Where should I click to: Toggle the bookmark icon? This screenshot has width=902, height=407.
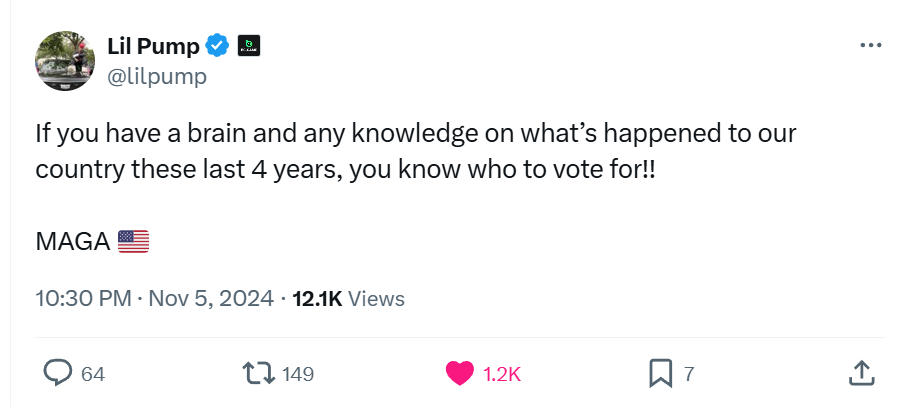click(x=660, y=373)
